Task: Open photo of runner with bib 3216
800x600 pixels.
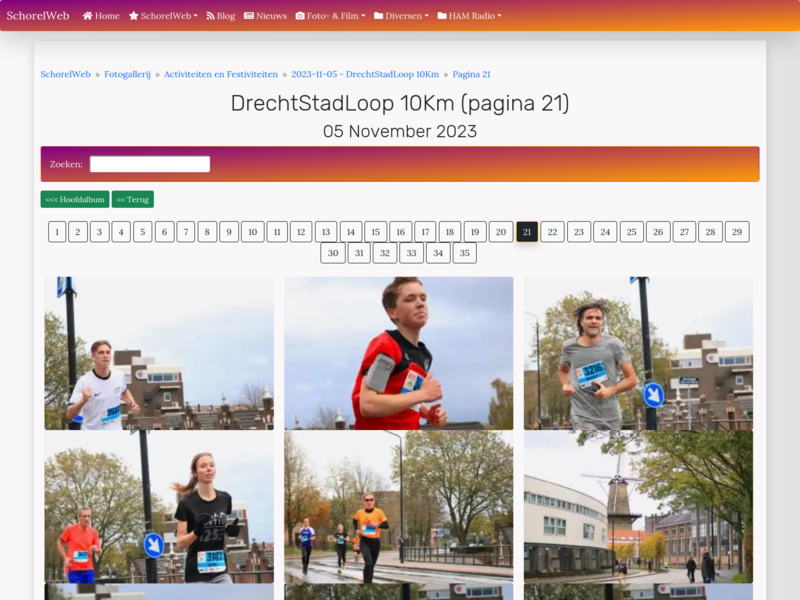Action: [638, 353]
